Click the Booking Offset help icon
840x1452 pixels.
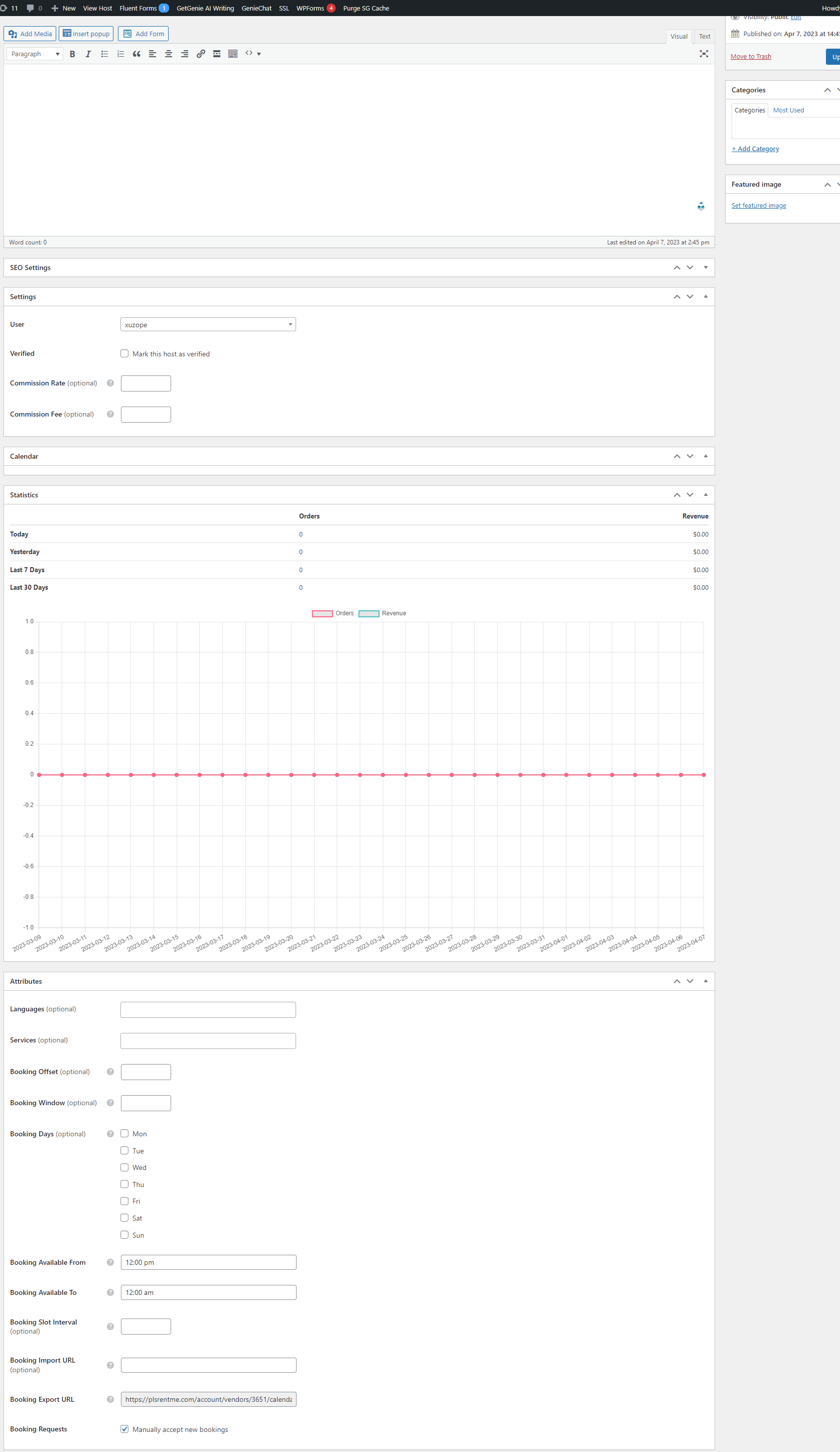coord(110,1072)
